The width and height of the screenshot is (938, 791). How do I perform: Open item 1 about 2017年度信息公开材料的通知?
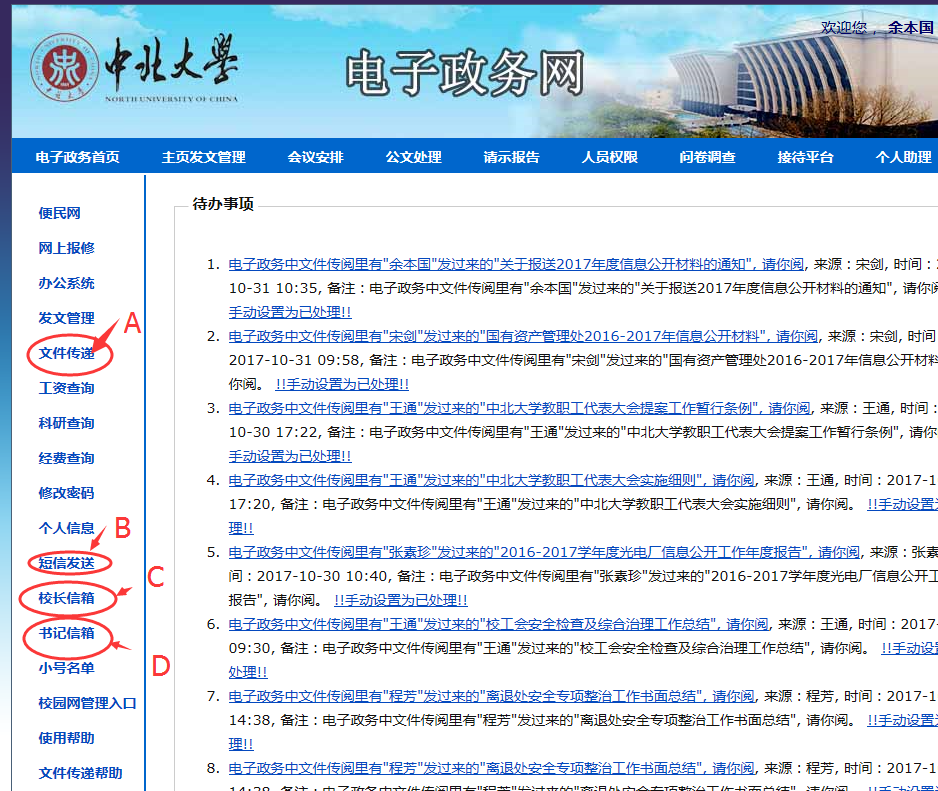tap(515, 265)
